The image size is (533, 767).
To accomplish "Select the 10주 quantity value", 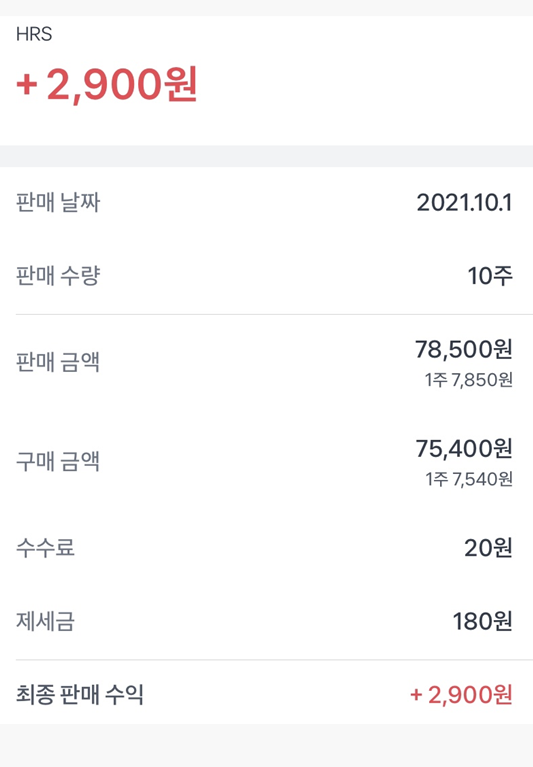I will pyautogui.click(x=490, y=276).
